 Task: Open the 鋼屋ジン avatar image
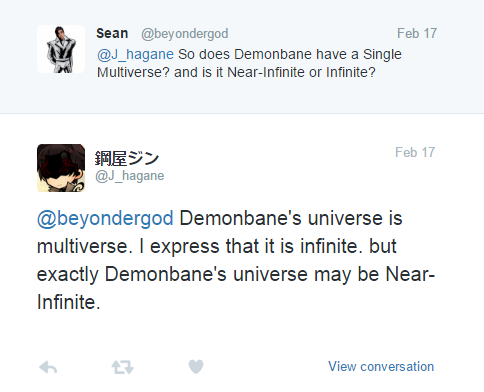tap(61, 168)
